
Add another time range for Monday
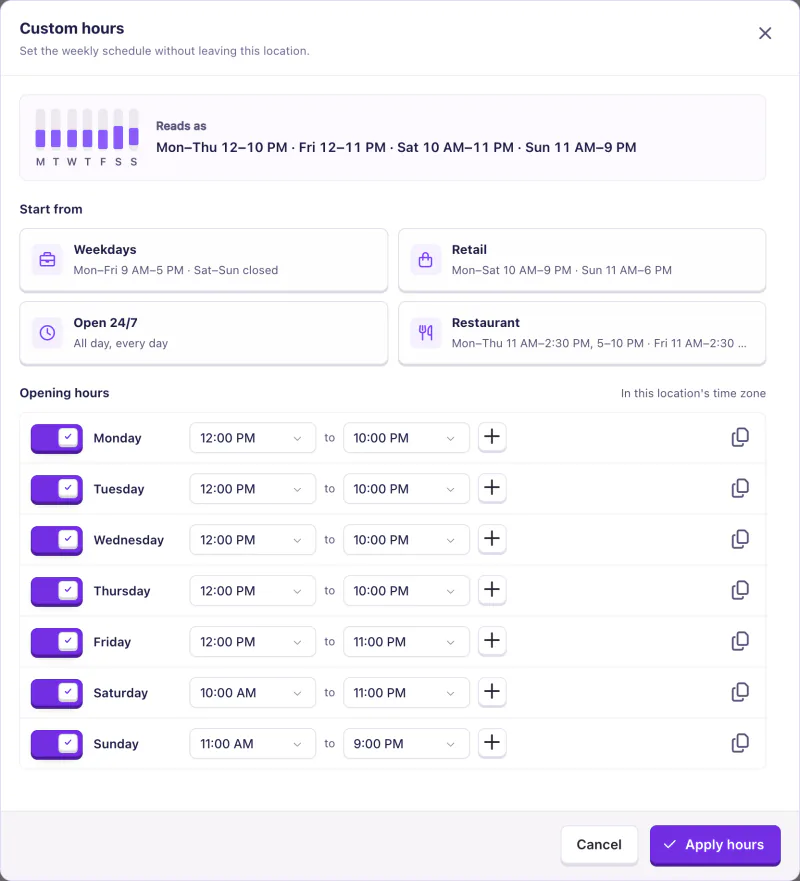(492, 437)
